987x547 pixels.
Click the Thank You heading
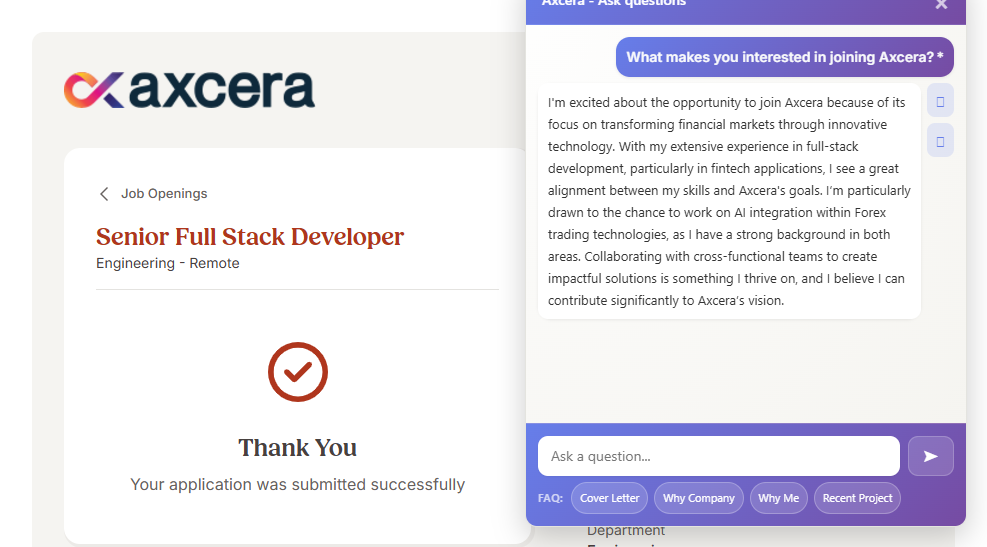(297, 447)
